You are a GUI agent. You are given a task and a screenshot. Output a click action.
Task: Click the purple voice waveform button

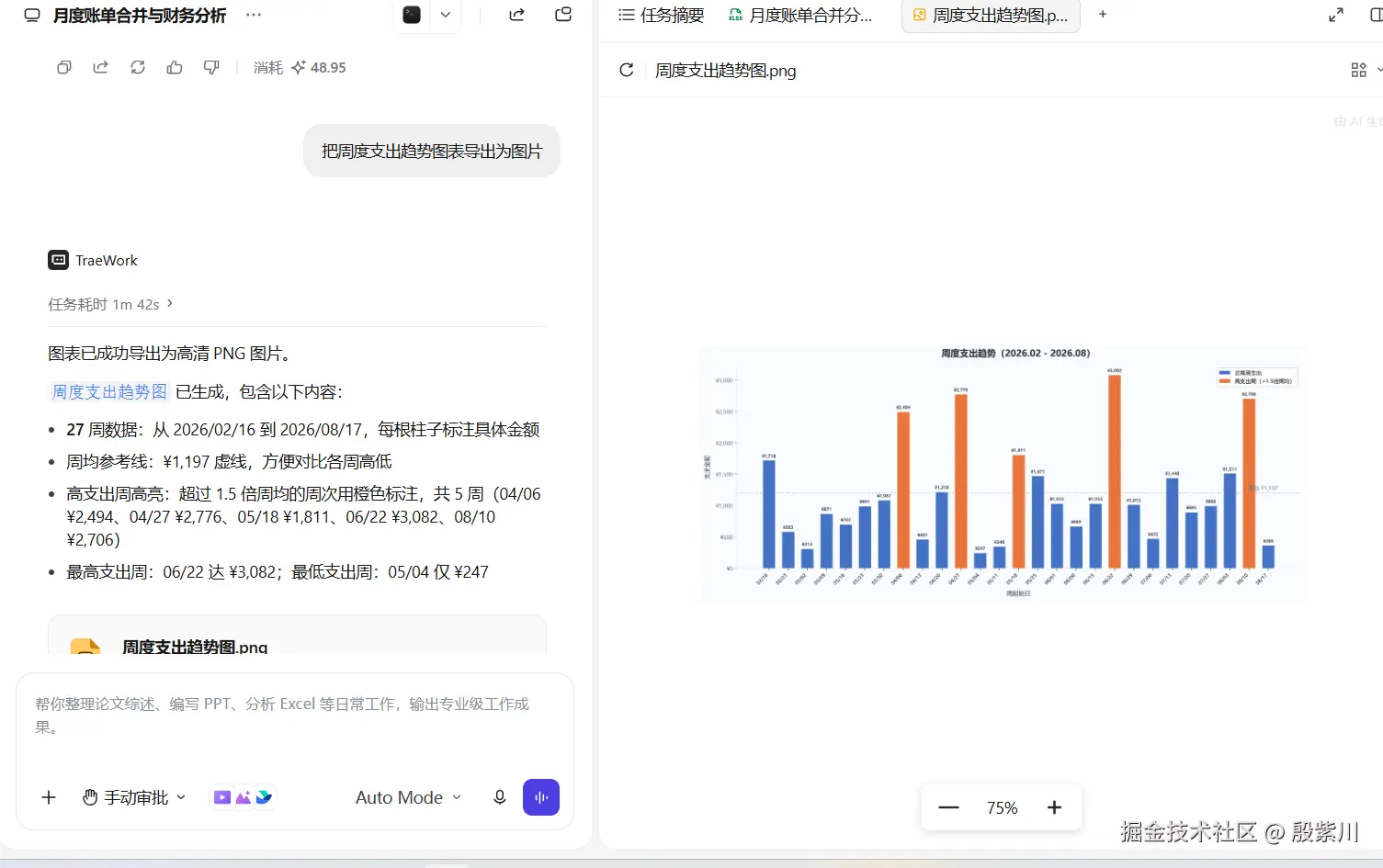click(541, 797)
